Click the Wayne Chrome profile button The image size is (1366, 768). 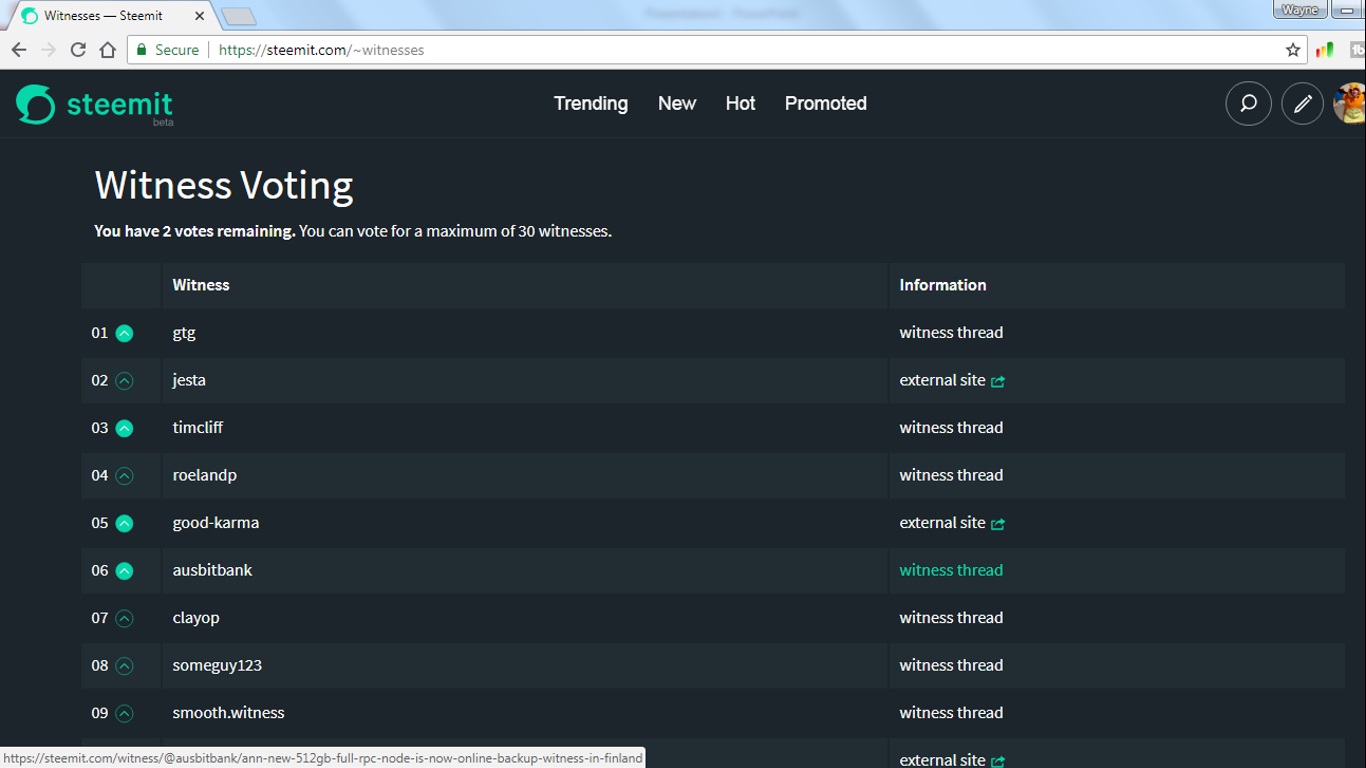pyautogui.click(x=1299, y=9)
